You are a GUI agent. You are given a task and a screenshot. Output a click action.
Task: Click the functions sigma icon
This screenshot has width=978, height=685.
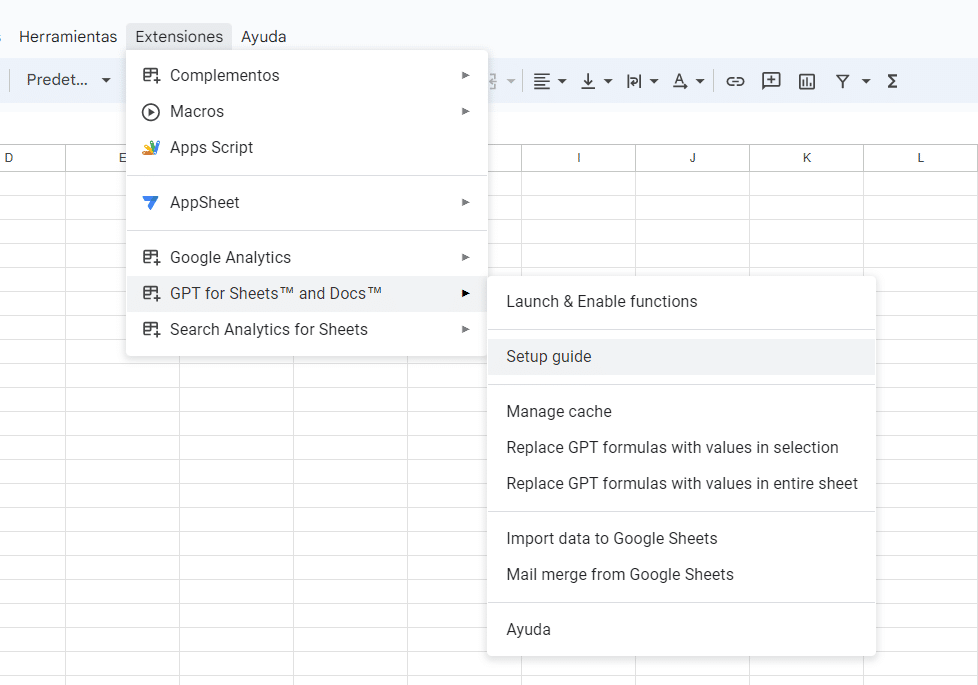892,81
